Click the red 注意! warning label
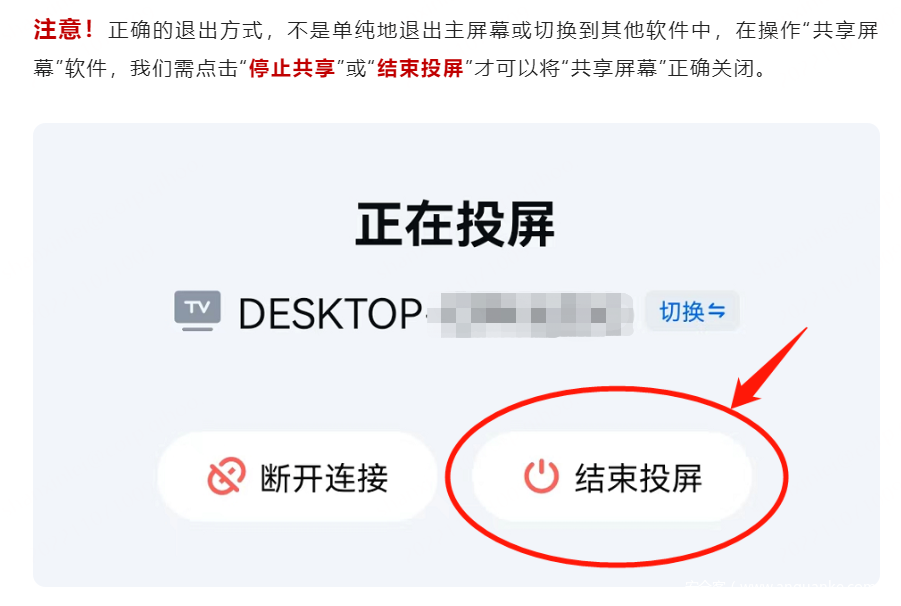 tap(64, 30)
